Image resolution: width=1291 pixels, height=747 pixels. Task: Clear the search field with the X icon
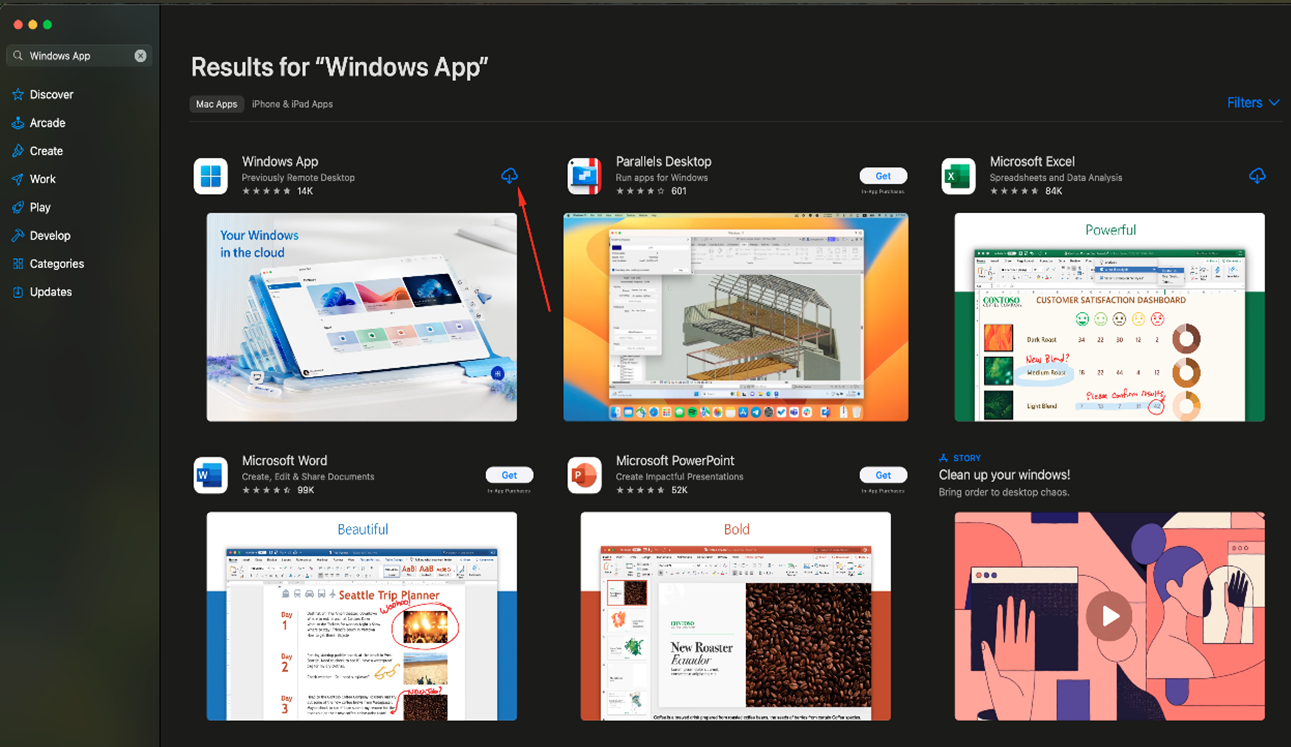(141, 56)
